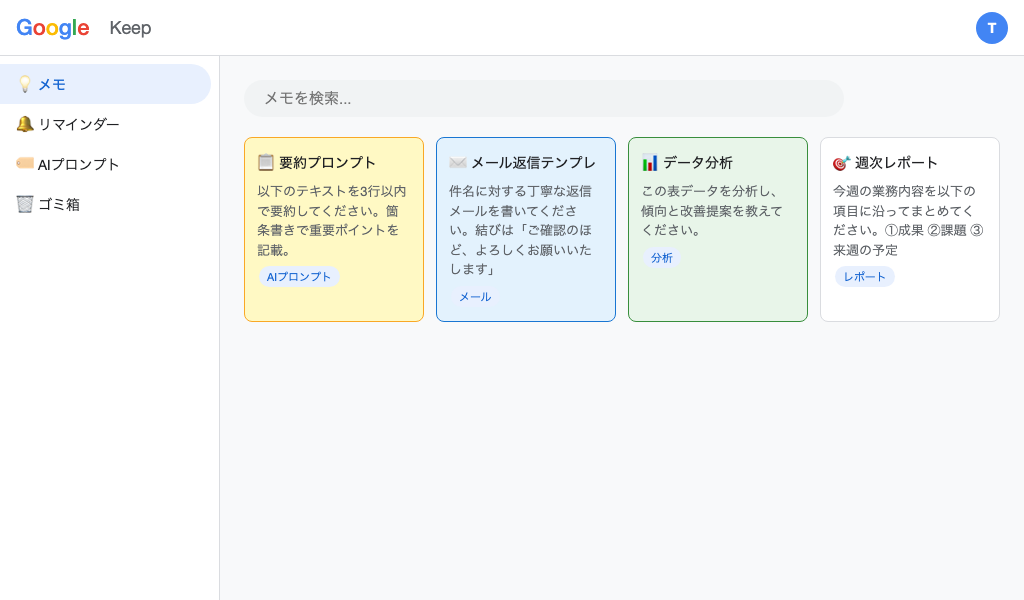
Task: Open the T account avatar
Action: (992, 28)
